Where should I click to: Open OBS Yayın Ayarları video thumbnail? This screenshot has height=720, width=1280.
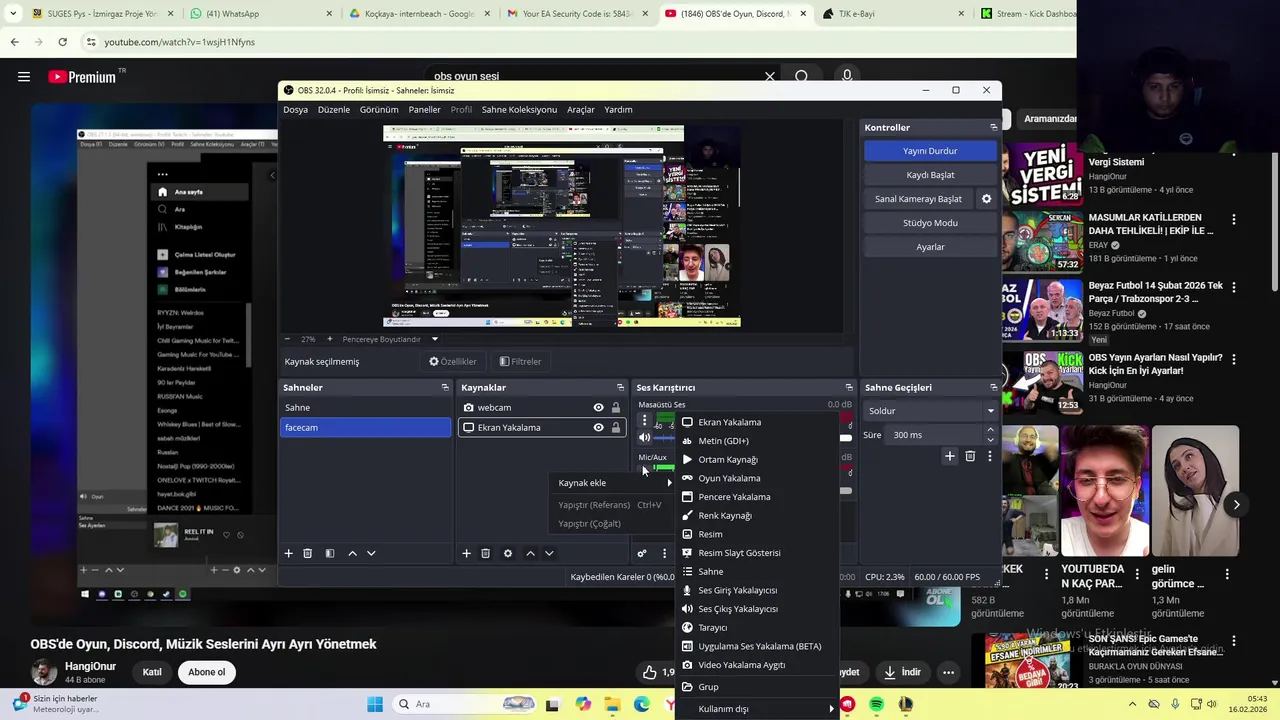click(1043, 382)
